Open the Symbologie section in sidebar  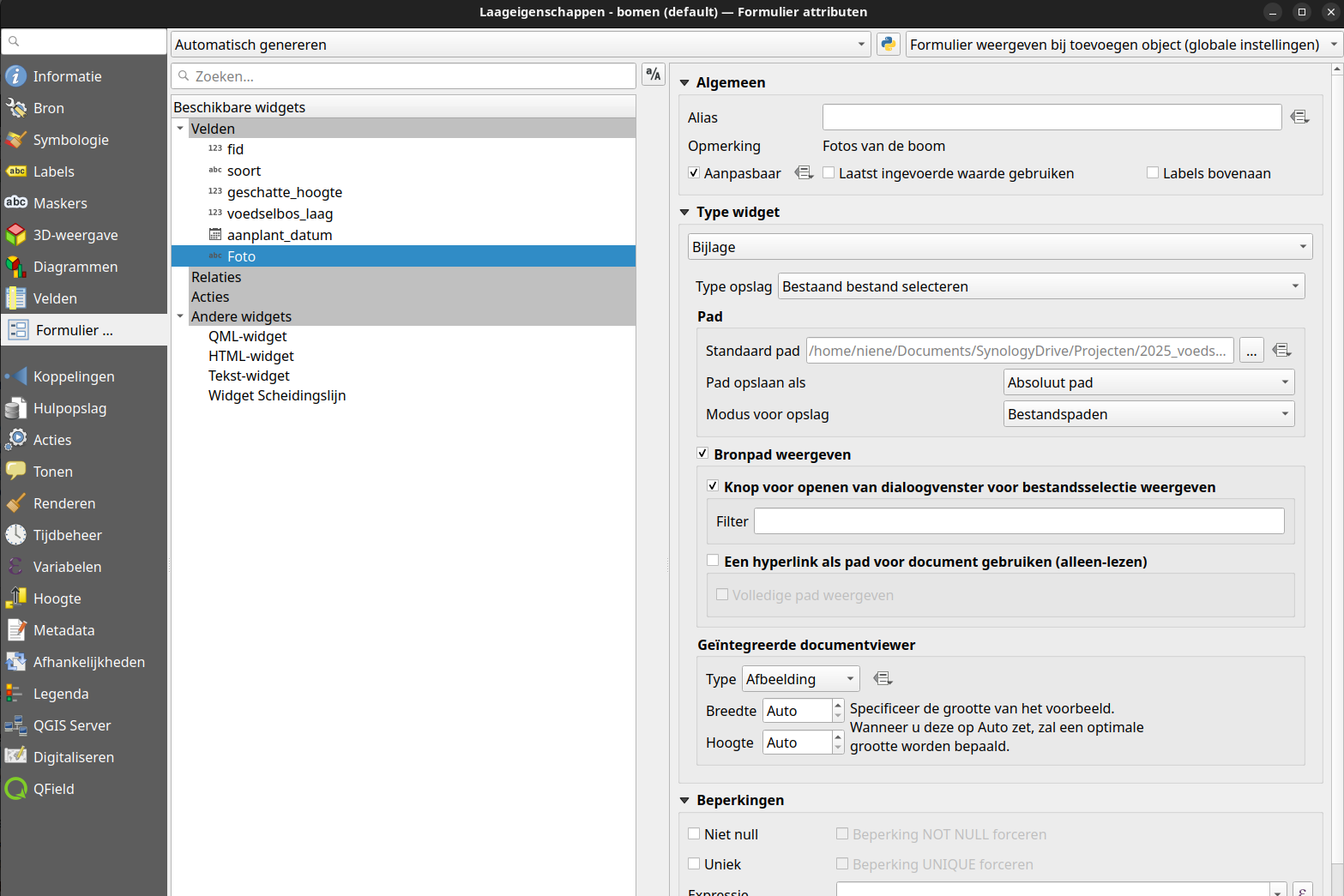tap(70, 140)
